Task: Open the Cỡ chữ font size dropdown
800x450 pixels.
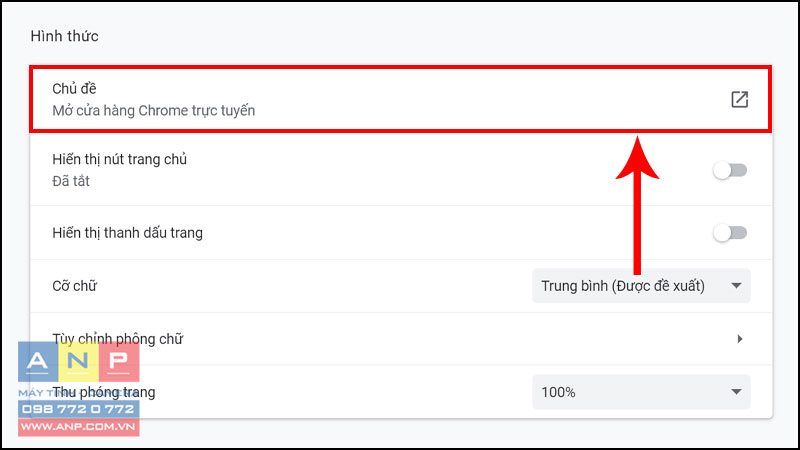Action: (x=641, y=286)
